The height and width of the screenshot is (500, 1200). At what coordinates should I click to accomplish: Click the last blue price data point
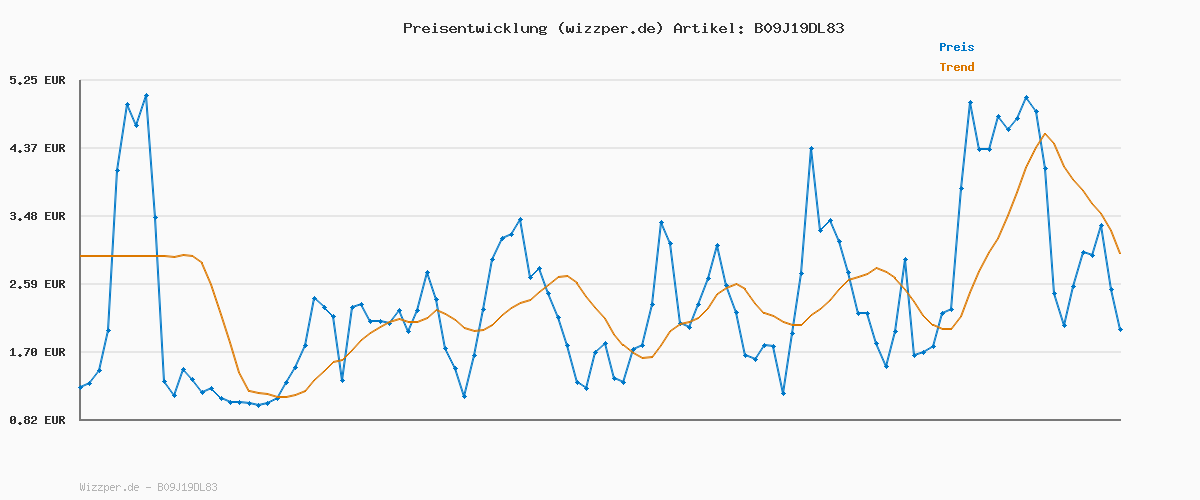(x=1120, y=329)
